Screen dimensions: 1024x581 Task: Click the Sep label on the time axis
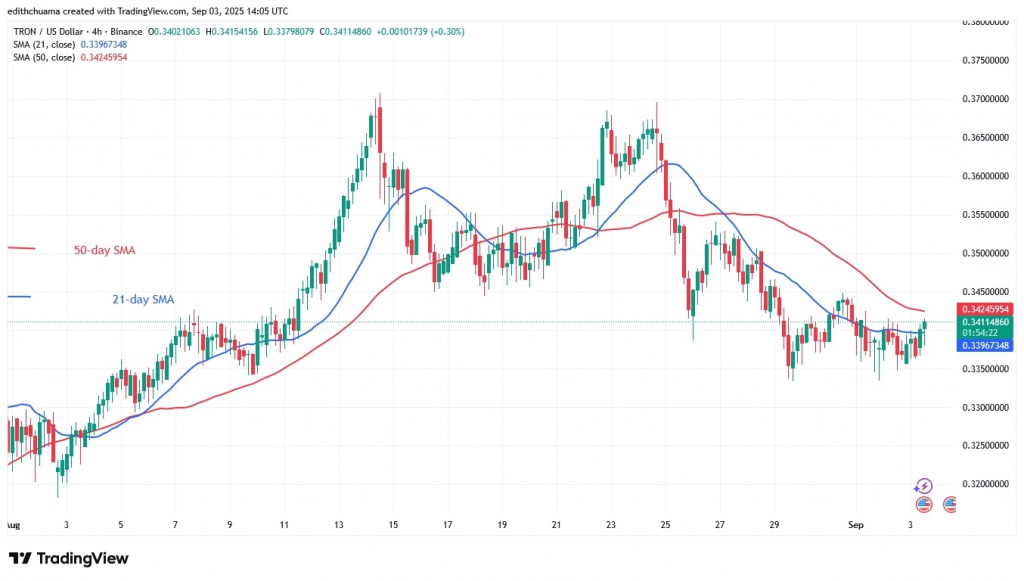pos(854,523)
